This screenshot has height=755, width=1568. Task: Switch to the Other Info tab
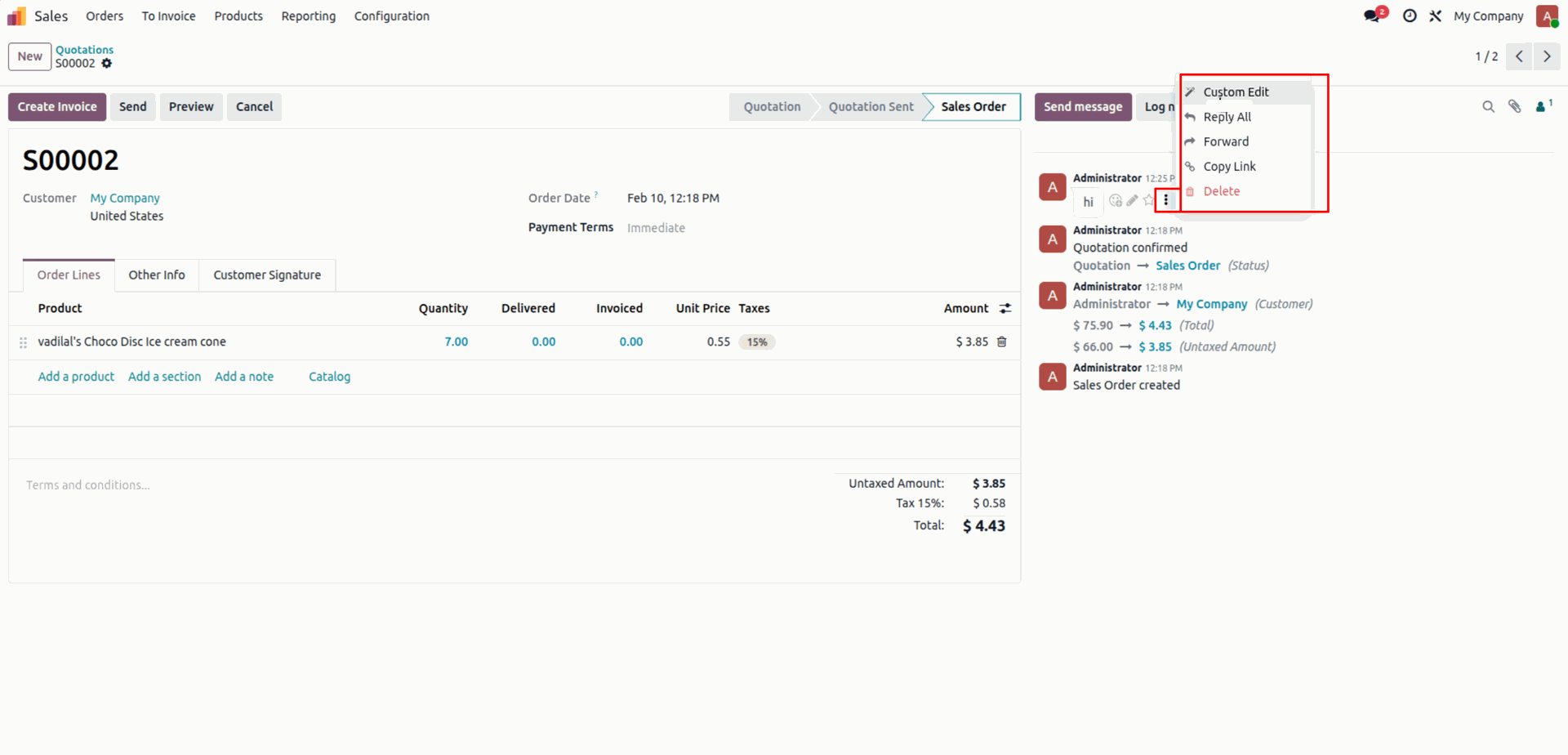point(157,275)
